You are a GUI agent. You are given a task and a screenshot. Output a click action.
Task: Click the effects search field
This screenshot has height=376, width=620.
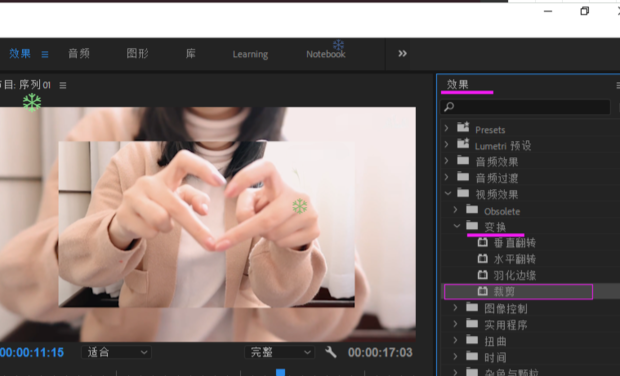tap(526, 107)
